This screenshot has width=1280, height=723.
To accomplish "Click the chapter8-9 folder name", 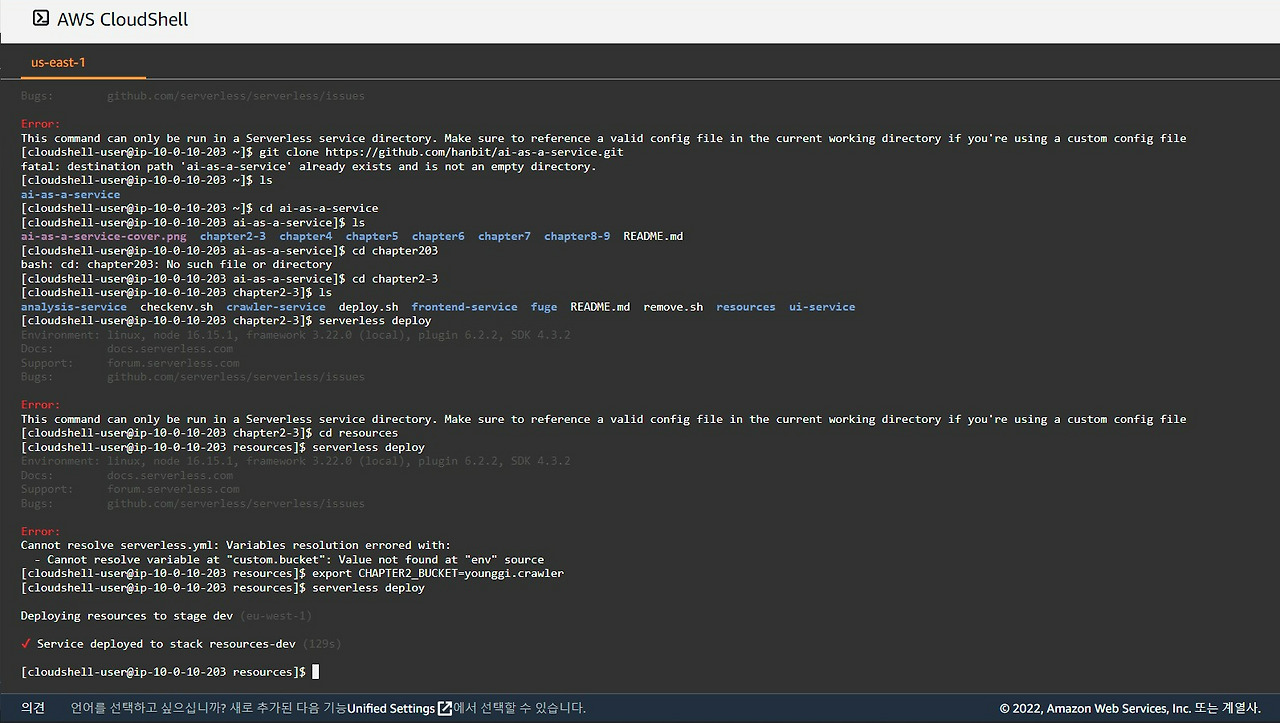I will pyautogui.click(x=577, y=236).
